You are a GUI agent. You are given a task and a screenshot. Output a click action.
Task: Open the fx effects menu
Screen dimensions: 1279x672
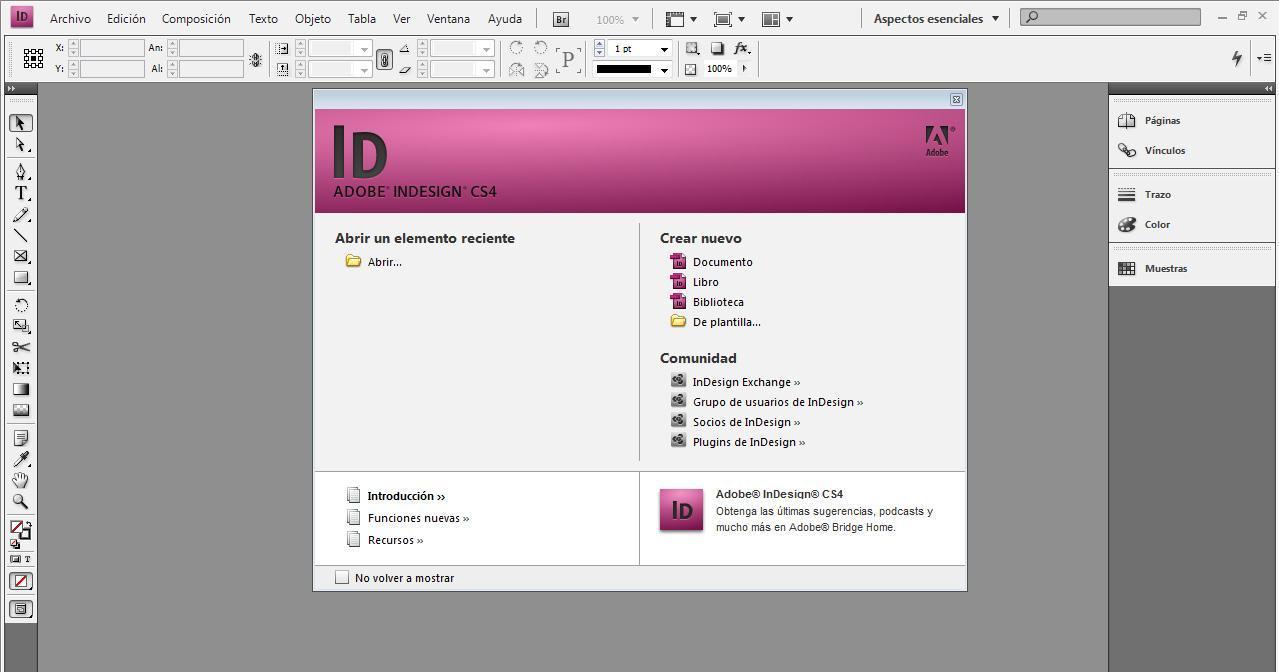[741, 48]
